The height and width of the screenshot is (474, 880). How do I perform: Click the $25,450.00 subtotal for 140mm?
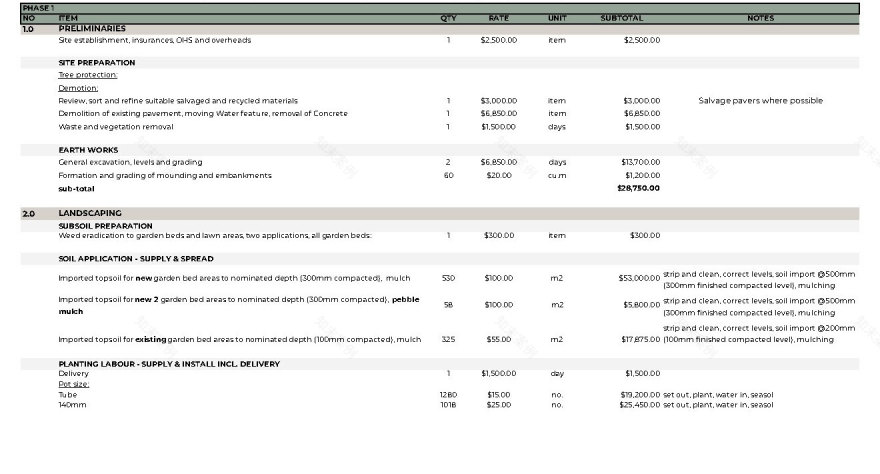pyautogui.click(x=640, y=405)
